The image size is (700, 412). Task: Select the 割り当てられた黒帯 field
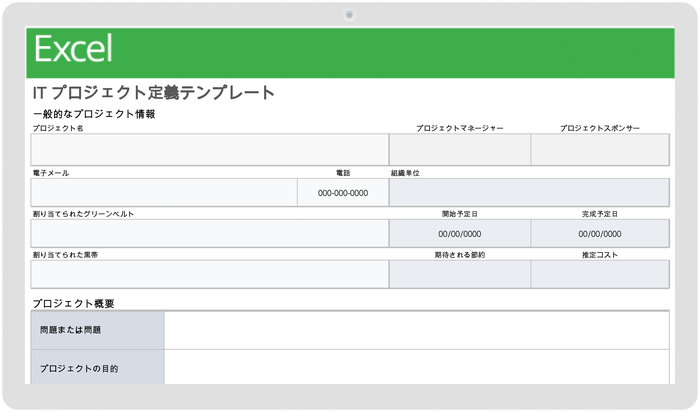(x=209, y=275)
